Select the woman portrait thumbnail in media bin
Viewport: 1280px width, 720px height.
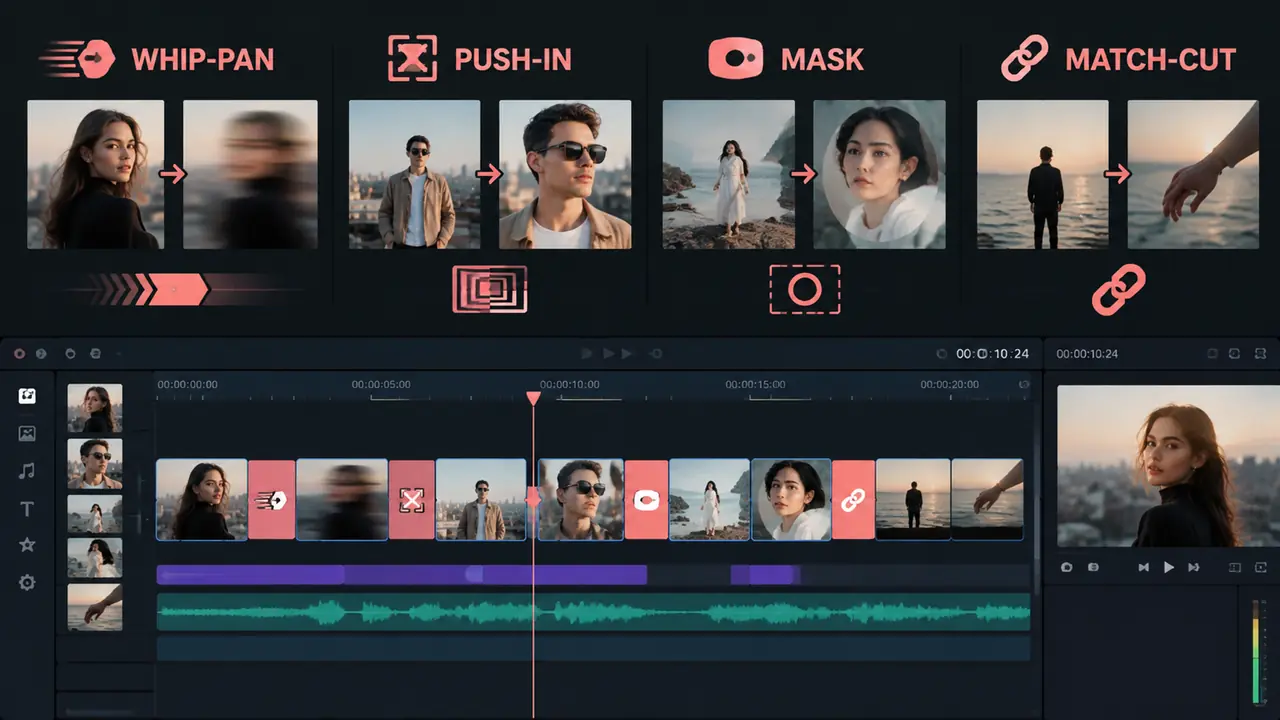[x=95, y=408]
